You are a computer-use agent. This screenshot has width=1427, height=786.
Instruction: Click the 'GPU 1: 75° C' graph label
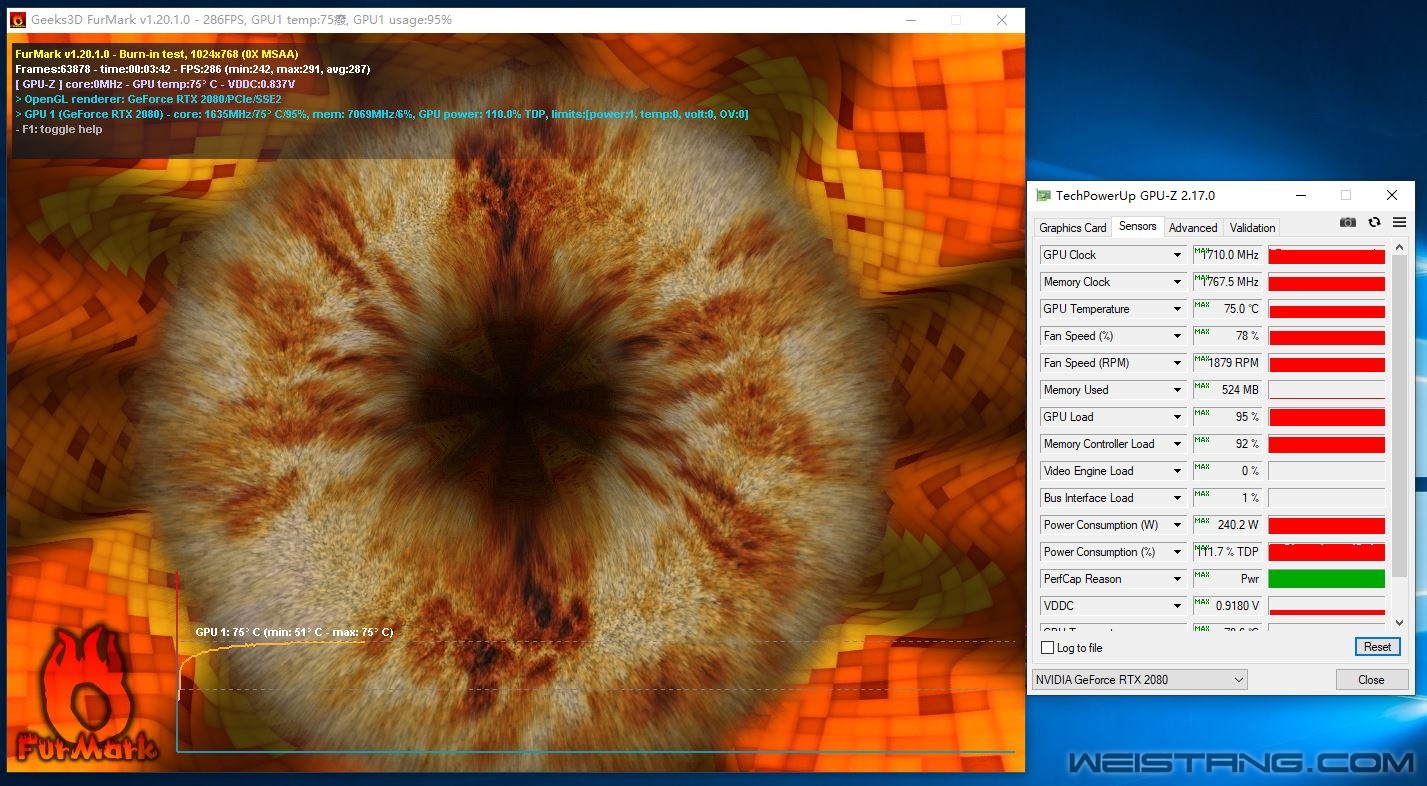pos(294,632)
